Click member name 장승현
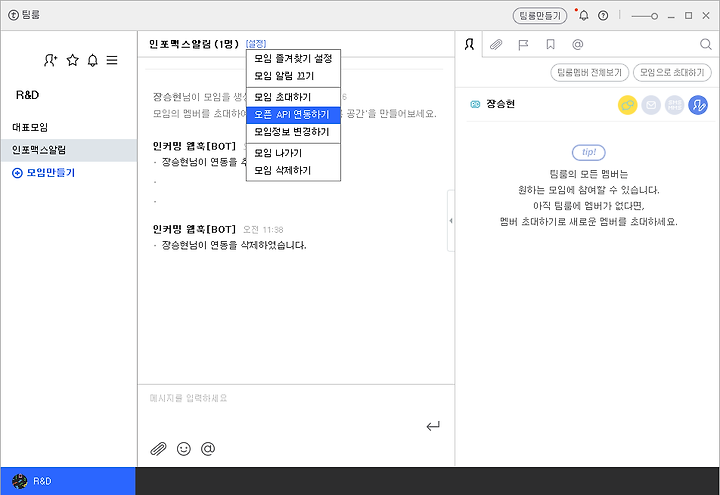 [x=501, y=104]
